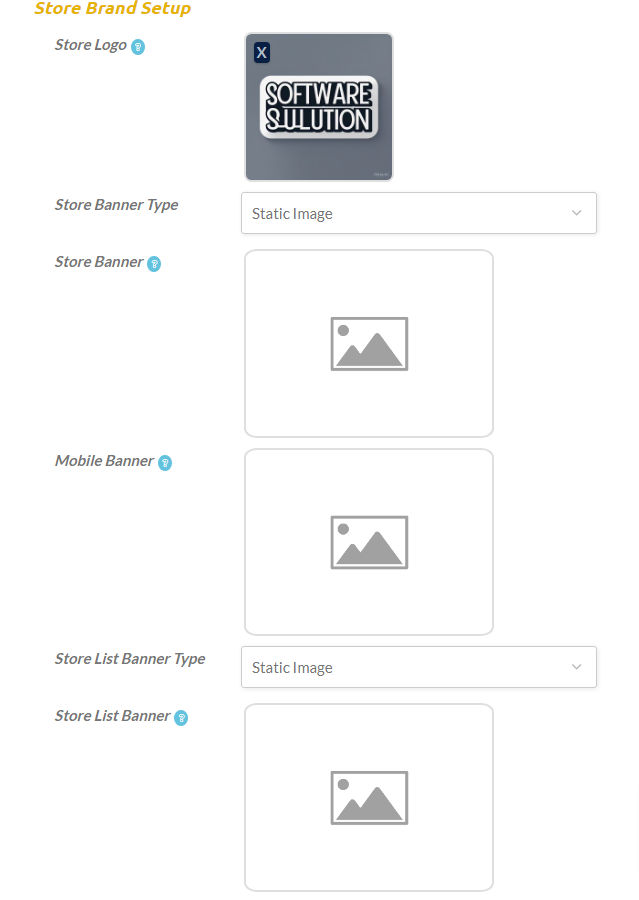Choose a file for the Mobile Banner area
639x900 pixels.
[x=369, y=542]
